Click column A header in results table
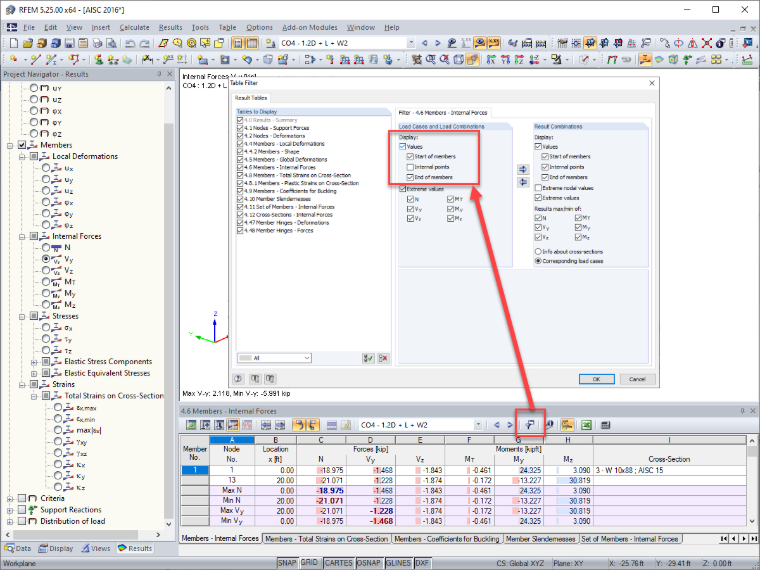This screenshot has height=570, width=760. [x=232, y=440]
